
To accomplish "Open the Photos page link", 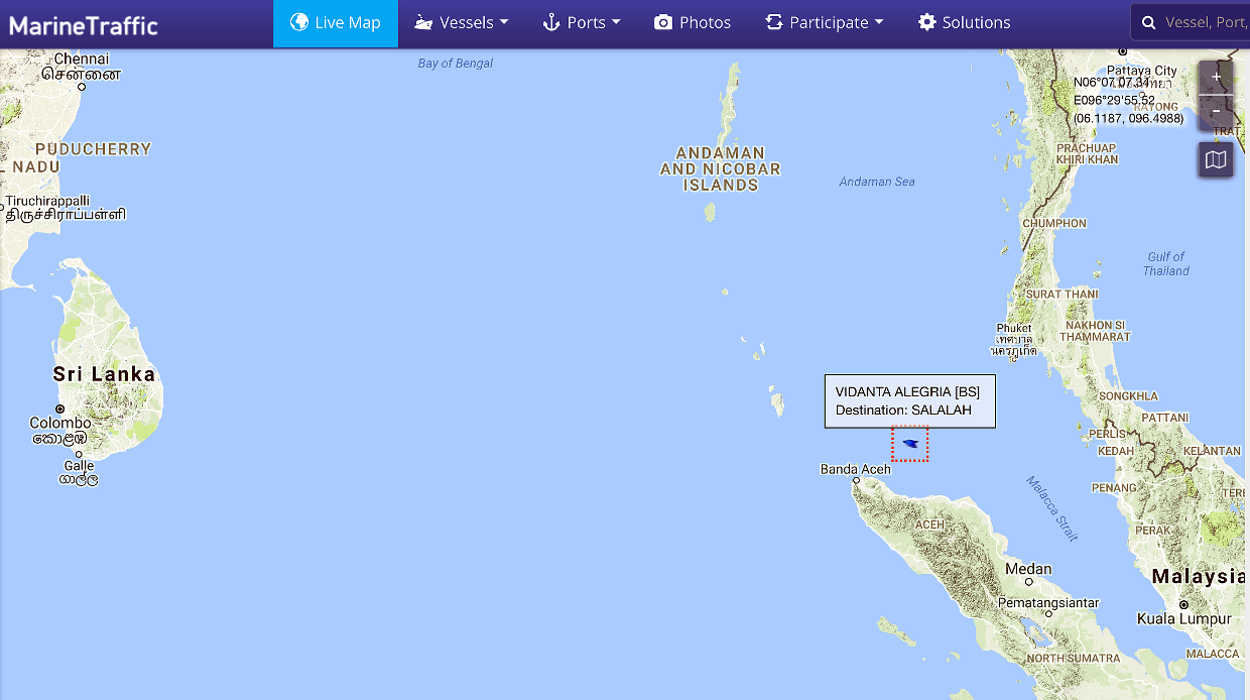I will 705,22.
